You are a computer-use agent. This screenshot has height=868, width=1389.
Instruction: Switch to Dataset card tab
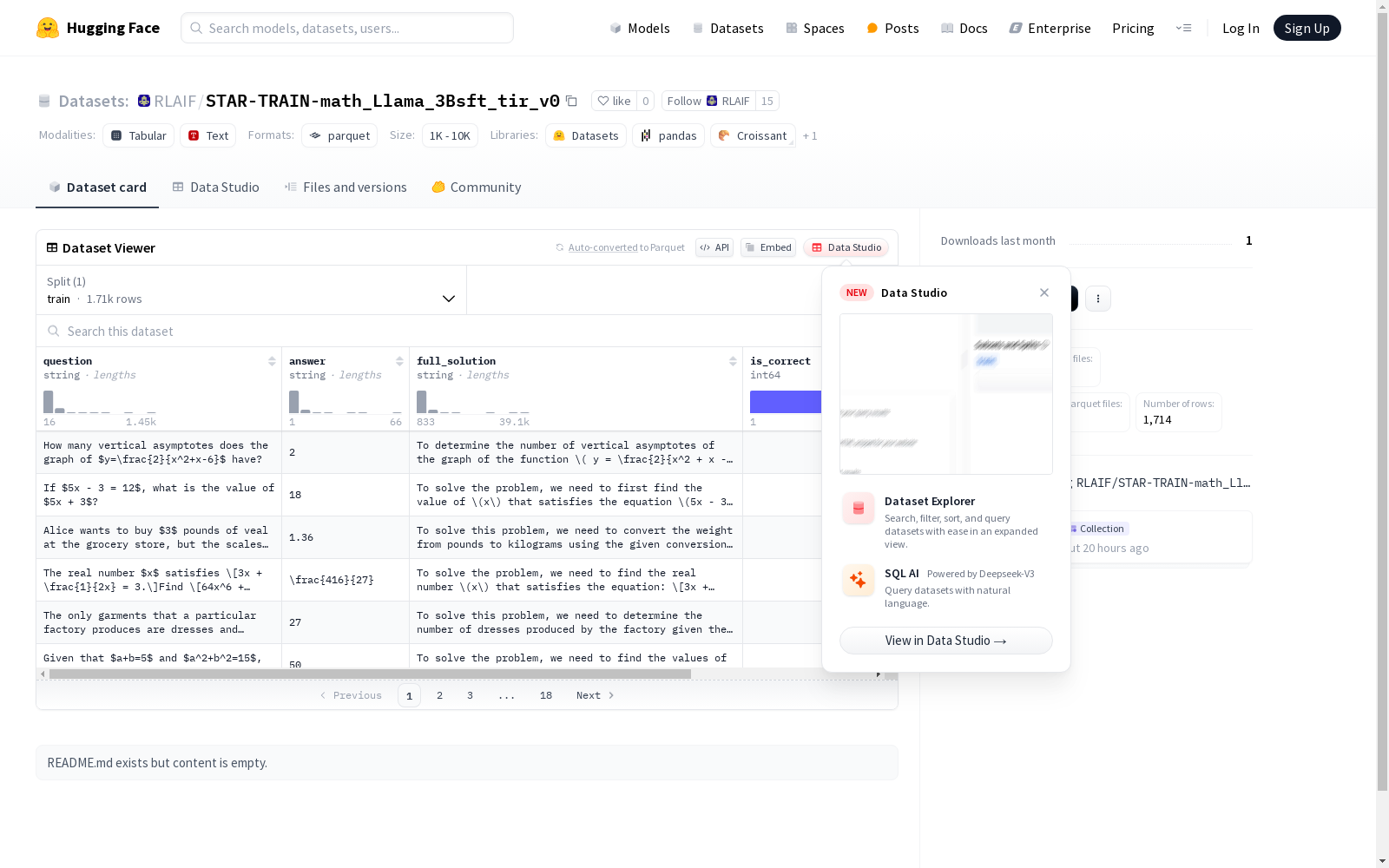coord(97,187)
